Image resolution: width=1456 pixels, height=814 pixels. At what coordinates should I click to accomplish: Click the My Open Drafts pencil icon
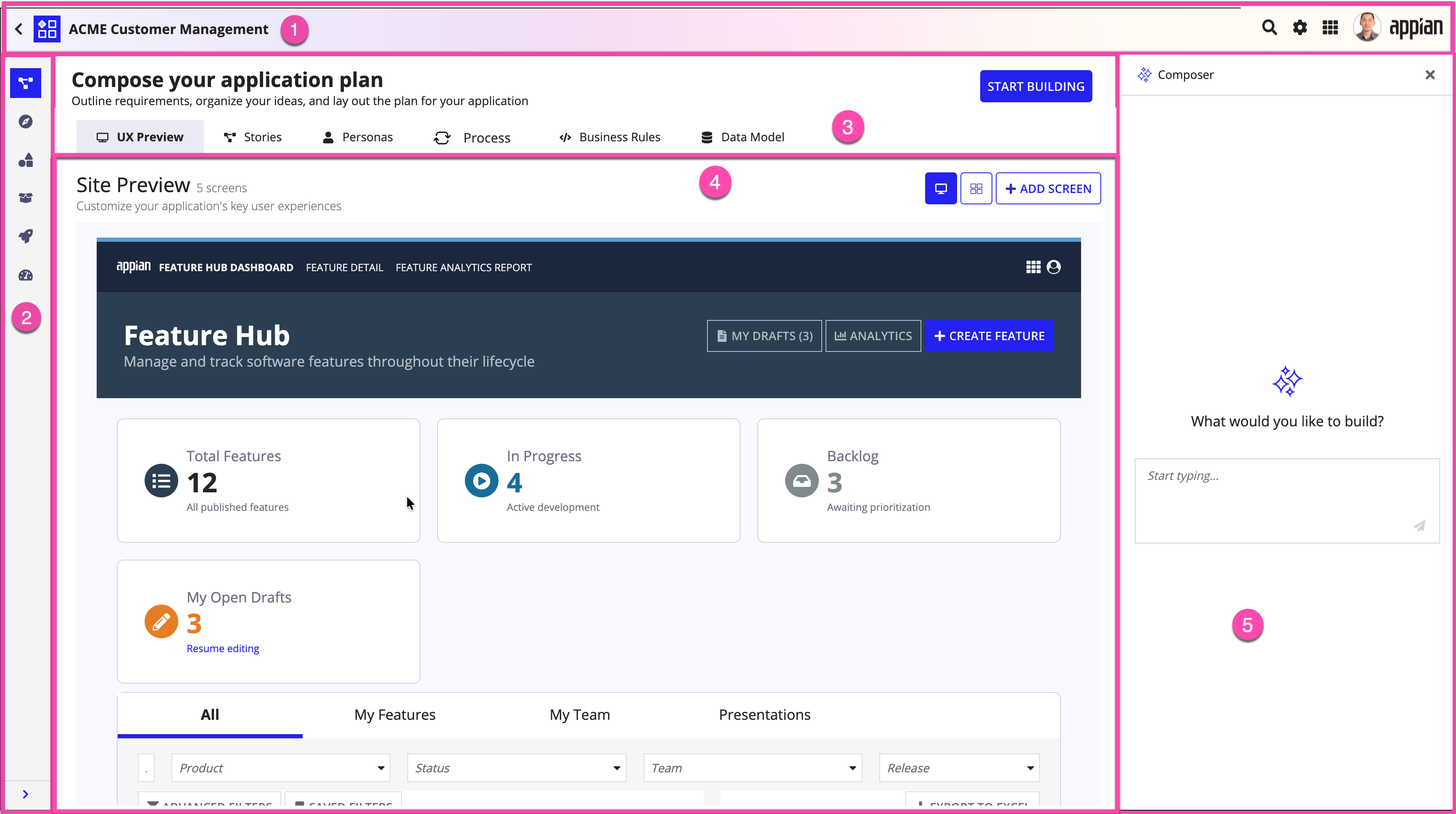[161, 622]
